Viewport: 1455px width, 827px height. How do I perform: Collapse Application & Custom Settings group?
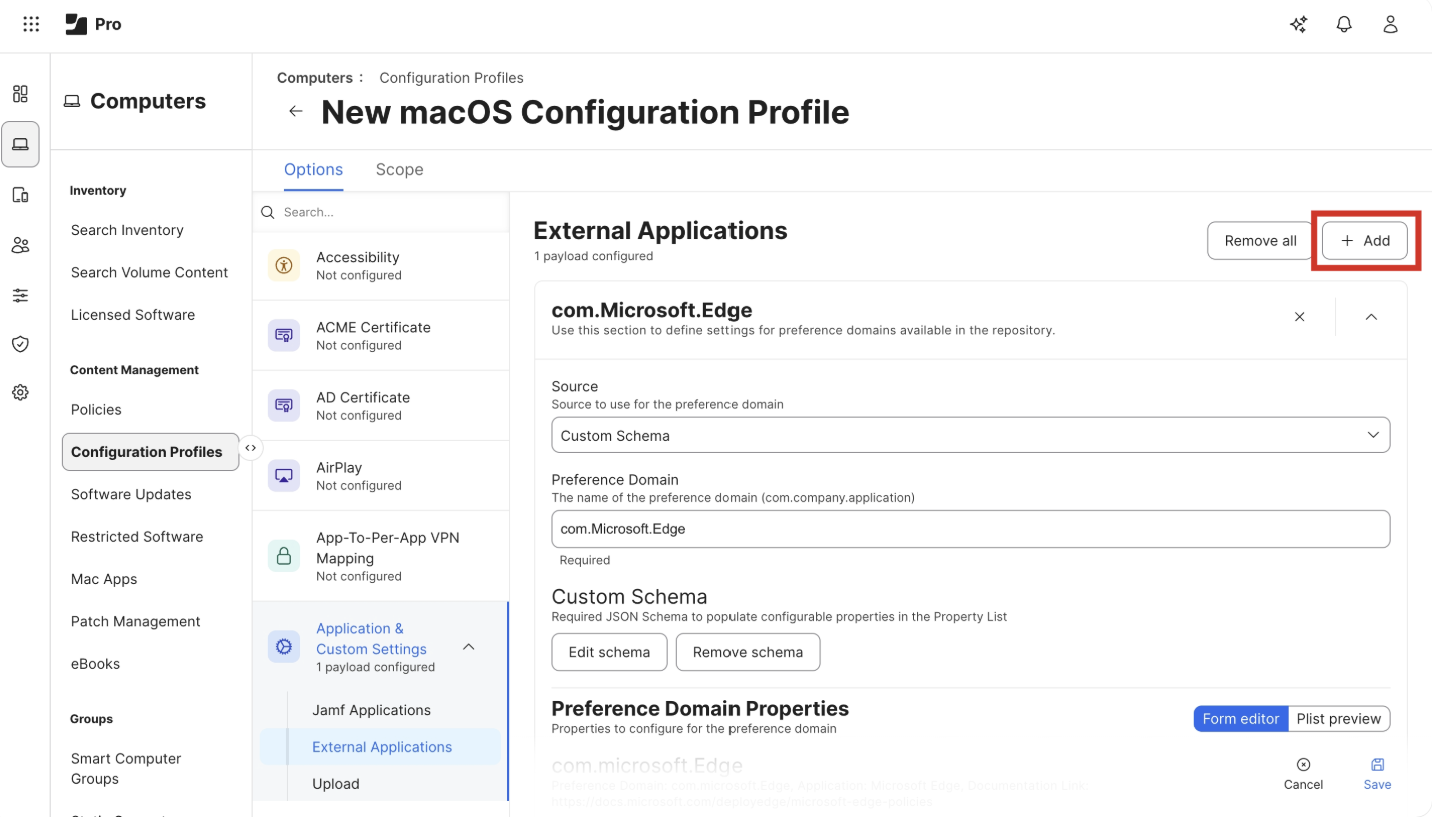469,647
